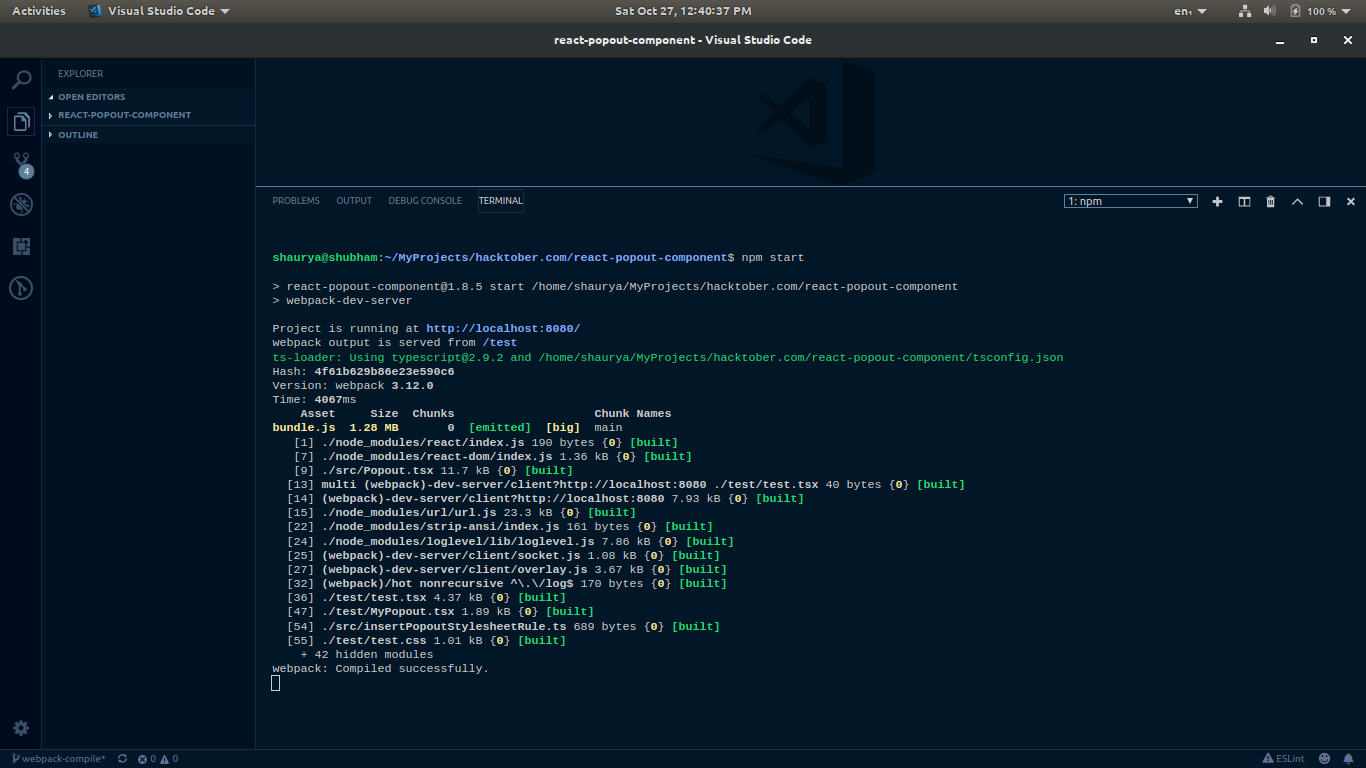Open the system menu arrow in the top bar

(1348, 11)
